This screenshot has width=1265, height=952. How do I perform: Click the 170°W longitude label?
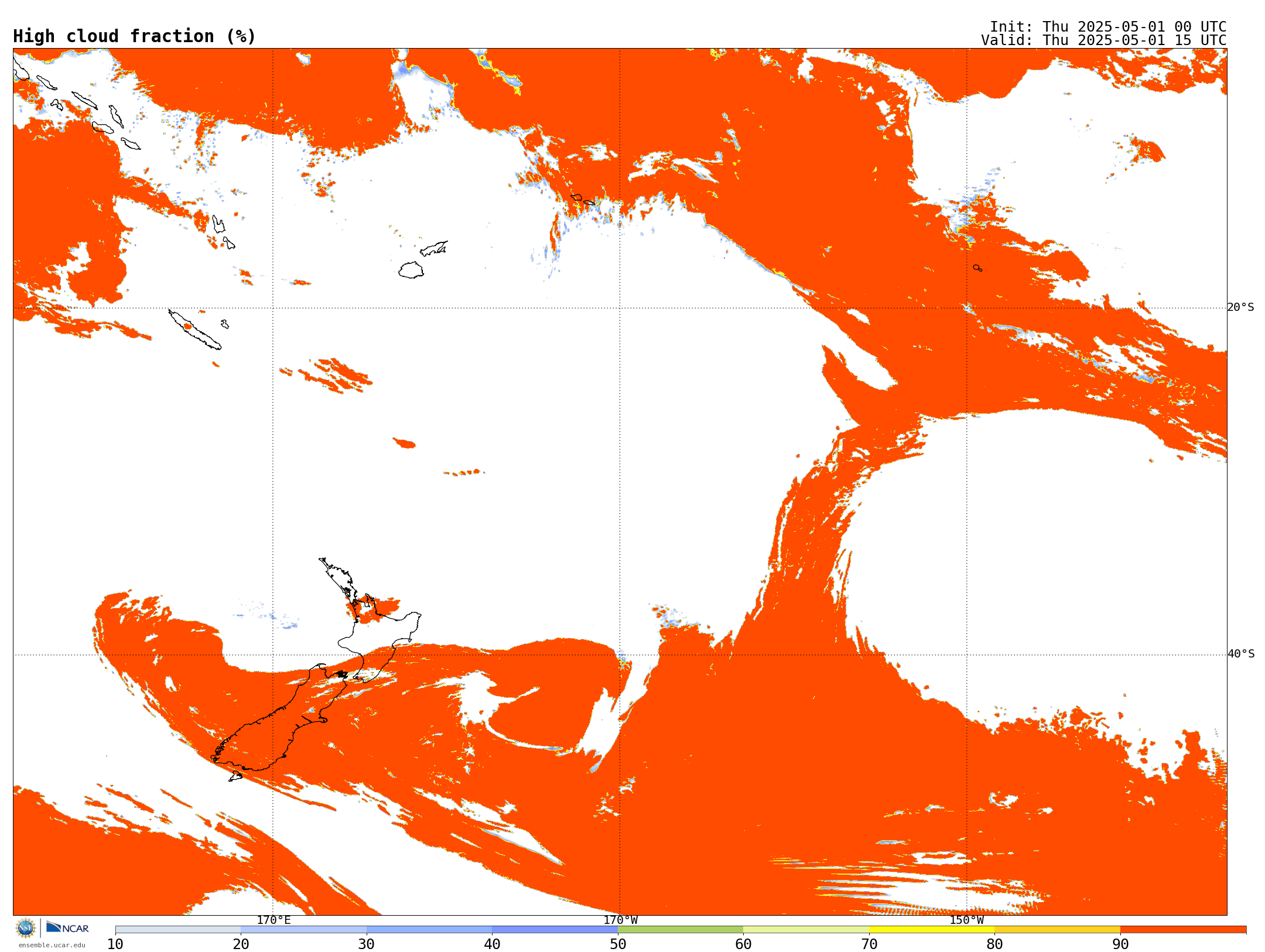coord(620,920)
